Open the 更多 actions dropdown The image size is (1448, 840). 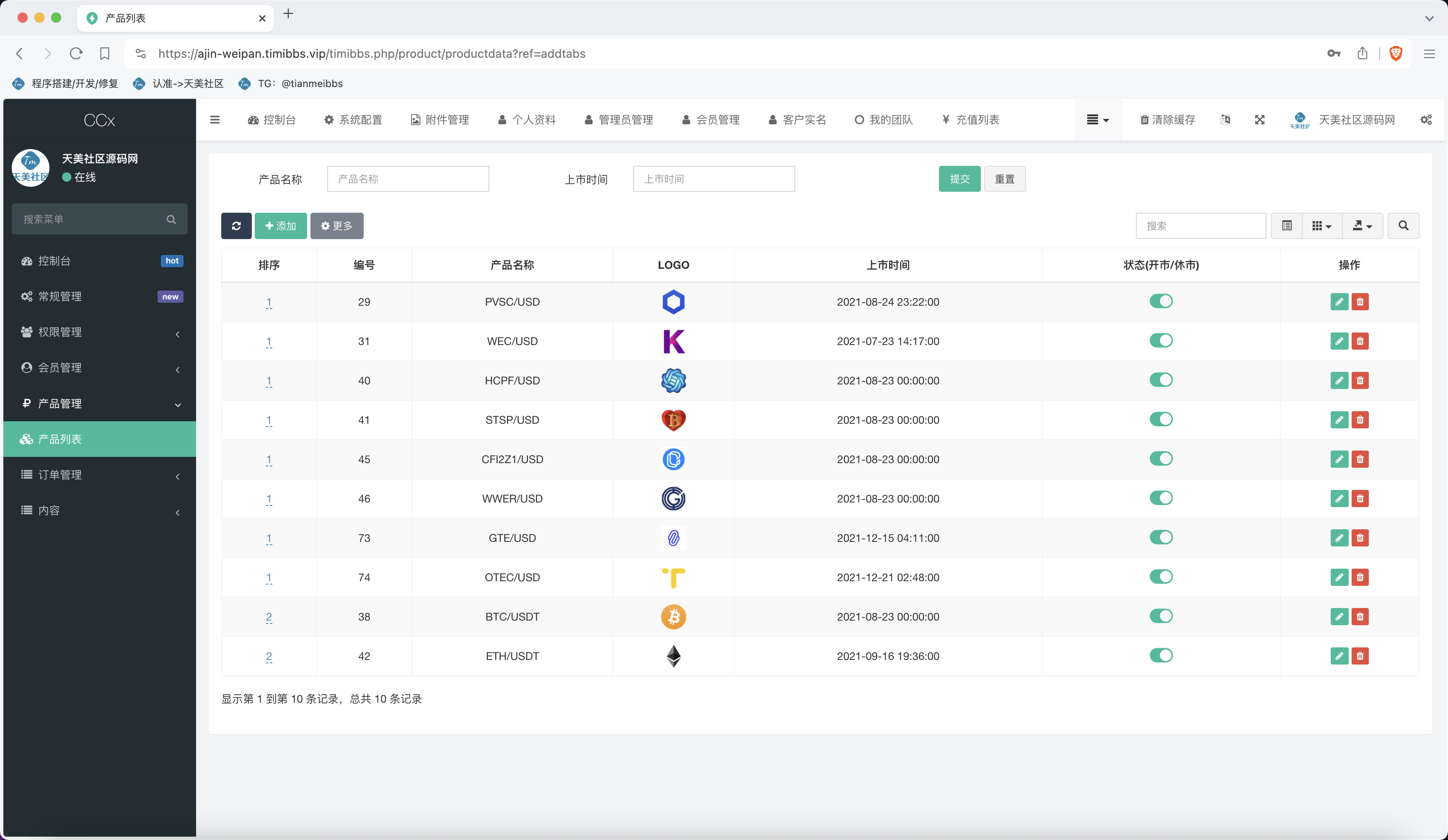[337, 226]
